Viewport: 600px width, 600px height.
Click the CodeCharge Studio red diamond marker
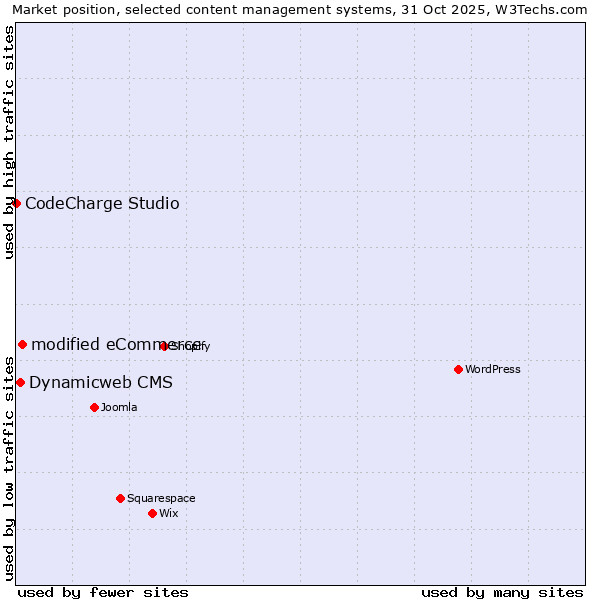pyautogui.click(x=16, y=203)
